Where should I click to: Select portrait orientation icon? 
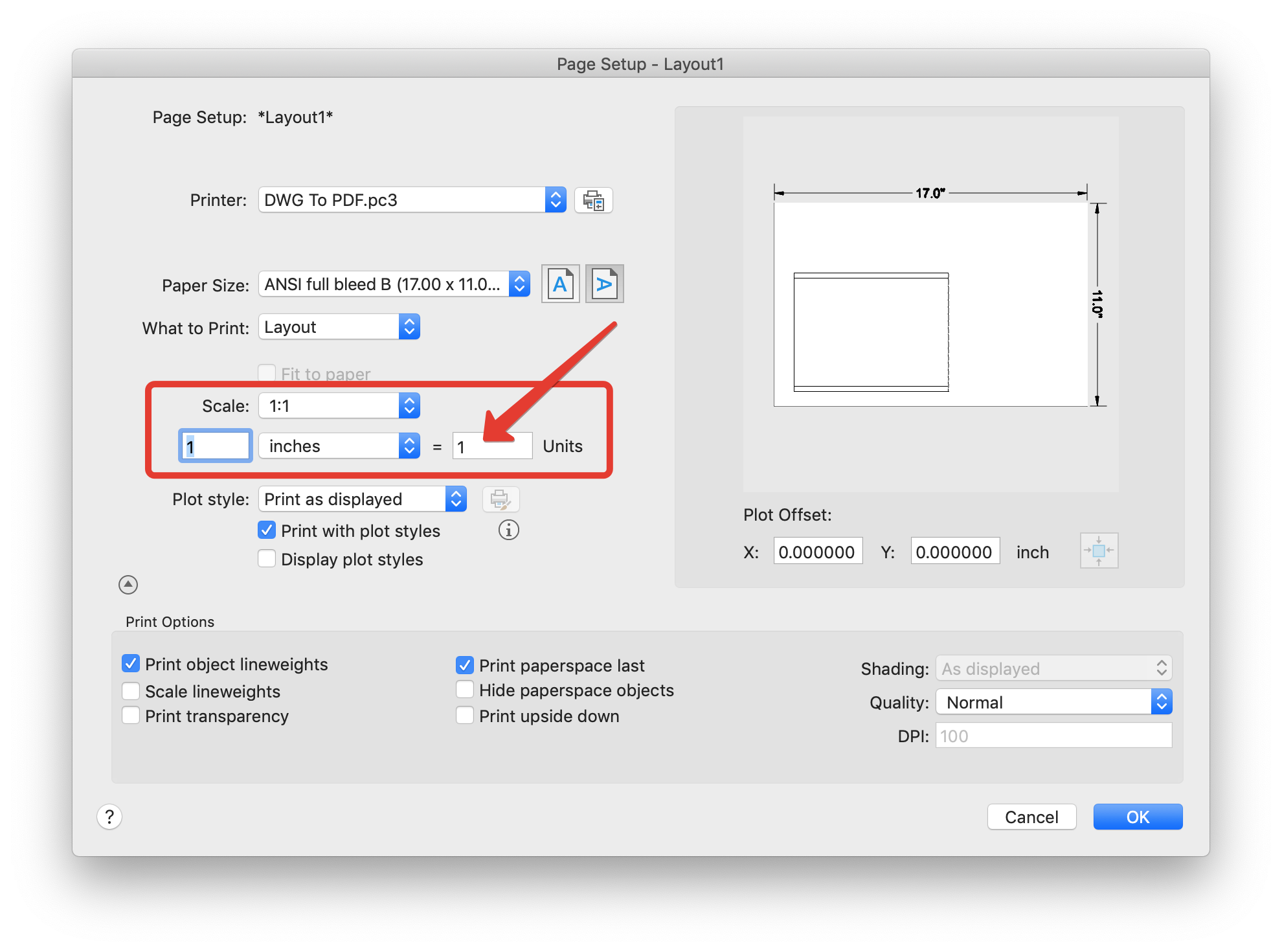tap(560, 284)
